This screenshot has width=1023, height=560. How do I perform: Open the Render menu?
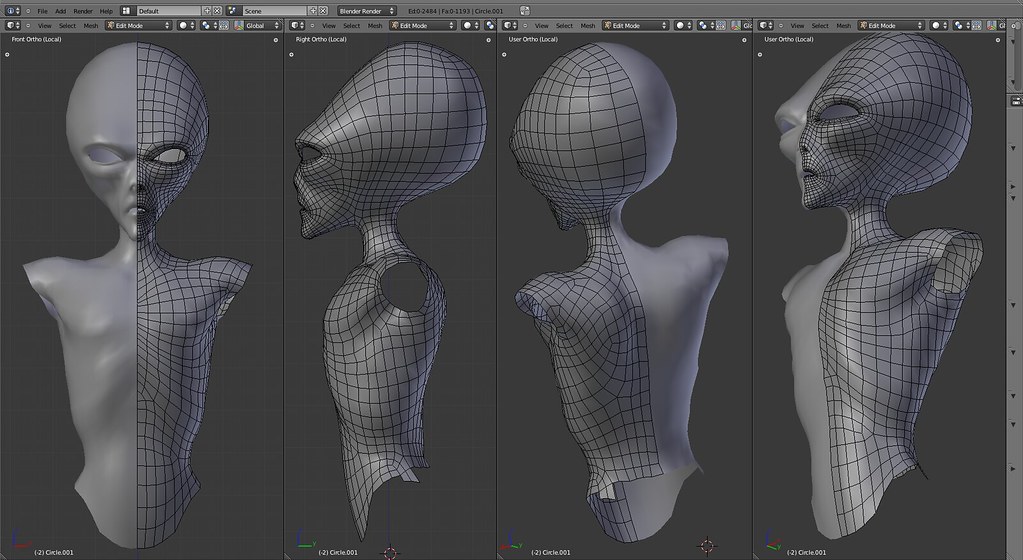point(82,10)
